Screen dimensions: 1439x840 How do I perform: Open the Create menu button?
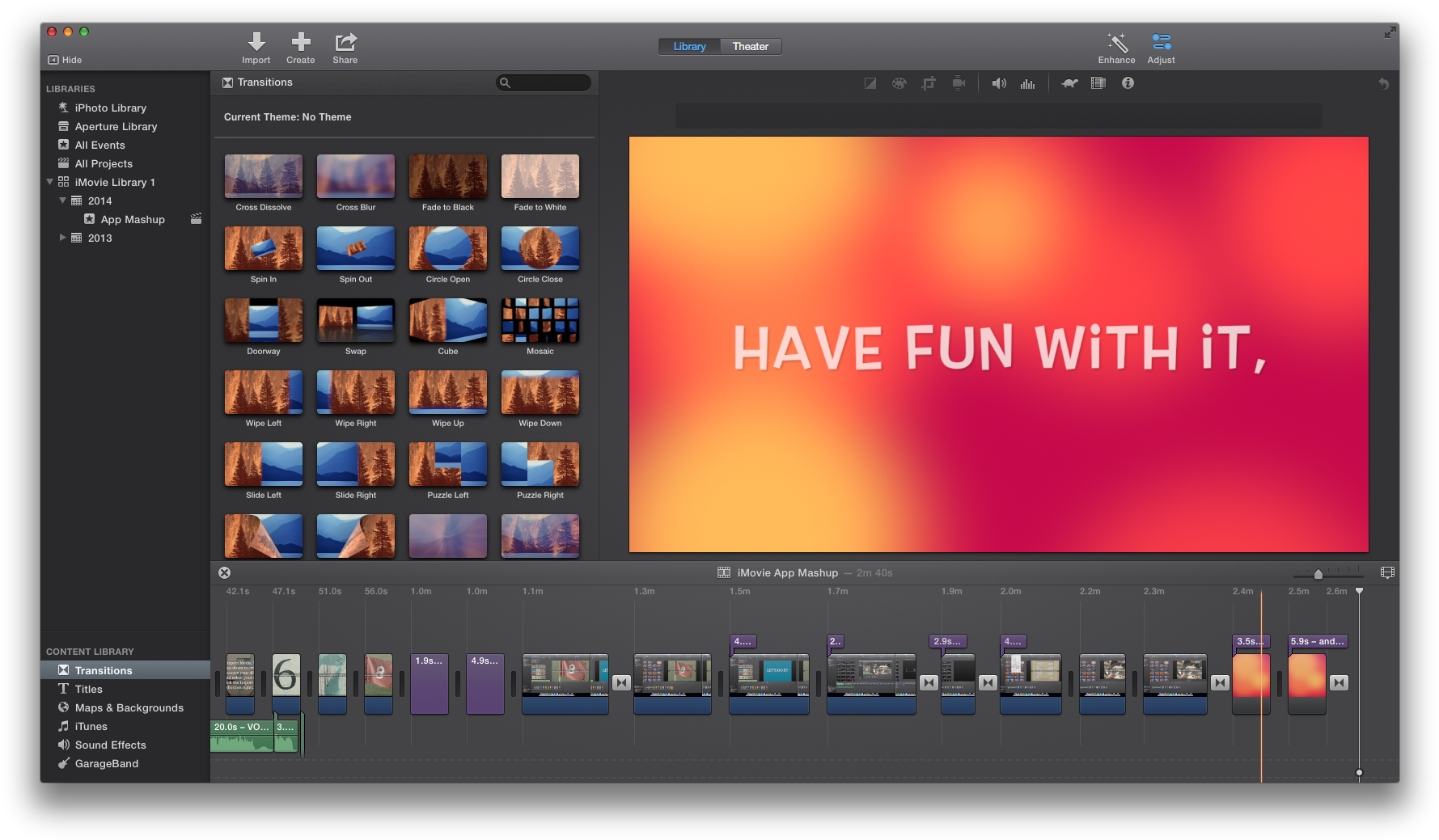point(301,49)
